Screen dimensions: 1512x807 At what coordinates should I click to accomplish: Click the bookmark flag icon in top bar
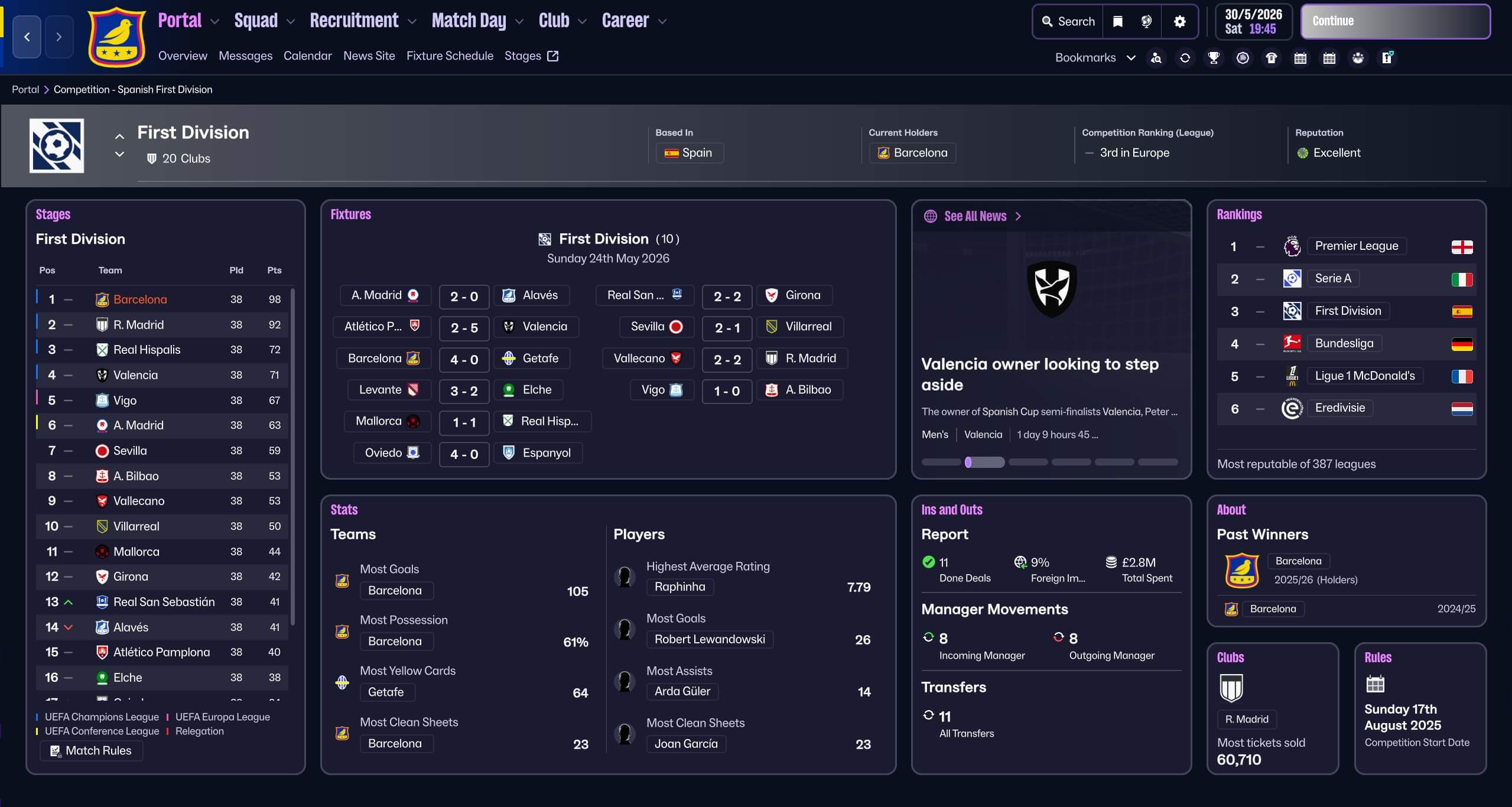click(x=1117, y=22)
